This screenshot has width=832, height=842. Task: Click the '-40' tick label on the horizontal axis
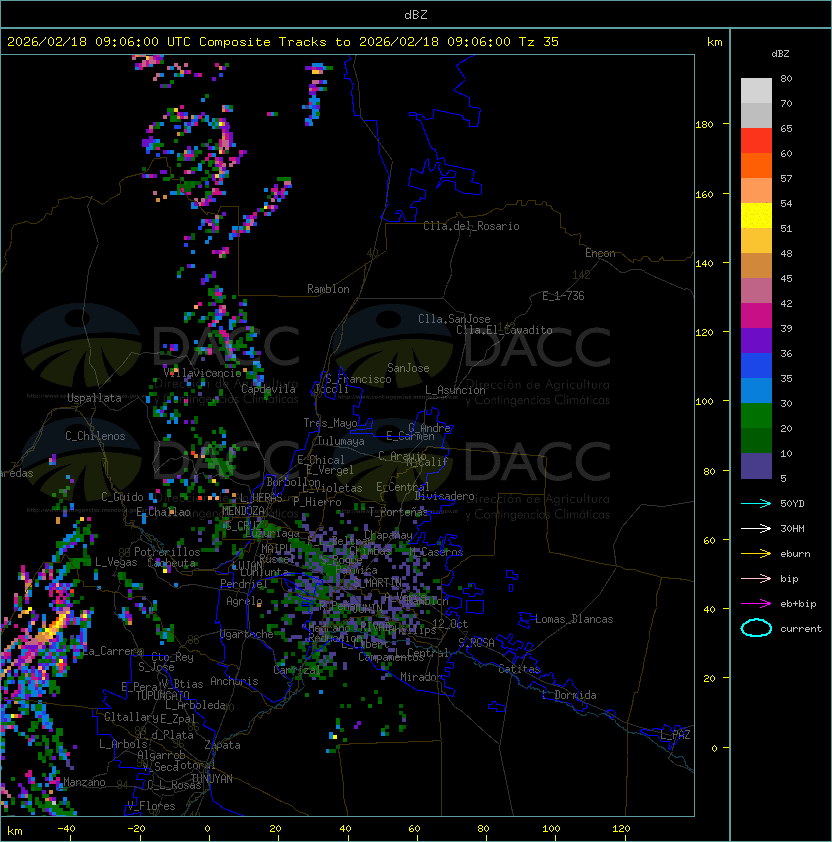(x=66, y=829)
